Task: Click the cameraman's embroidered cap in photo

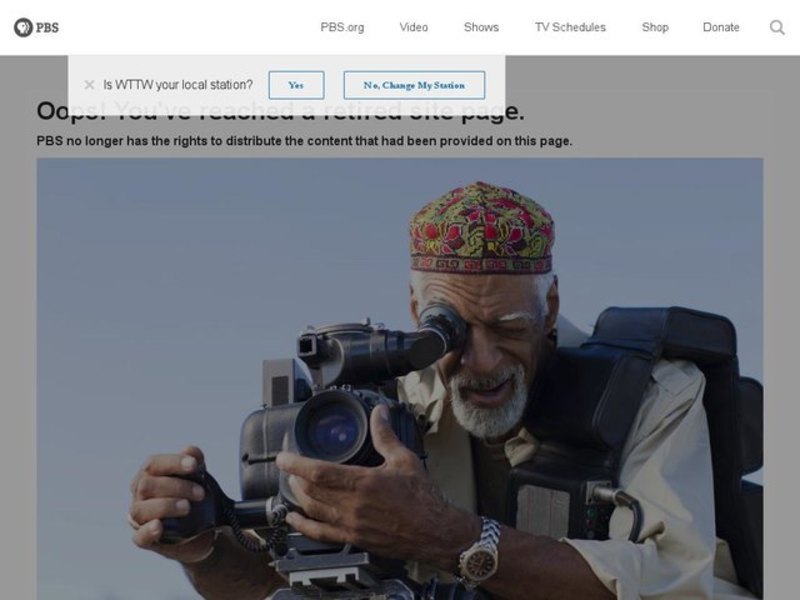Action: (x=481, y=227)
